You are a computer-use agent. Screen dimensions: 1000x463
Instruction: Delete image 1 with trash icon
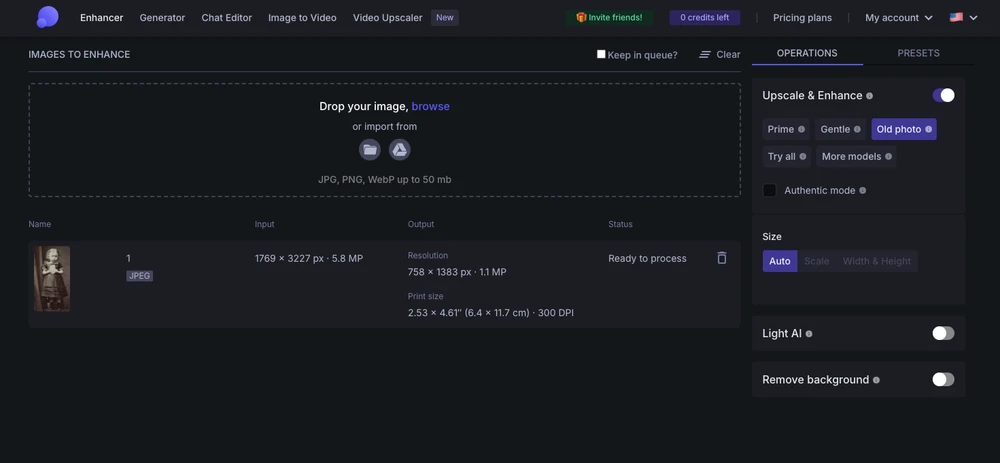(x=721, y=258)
